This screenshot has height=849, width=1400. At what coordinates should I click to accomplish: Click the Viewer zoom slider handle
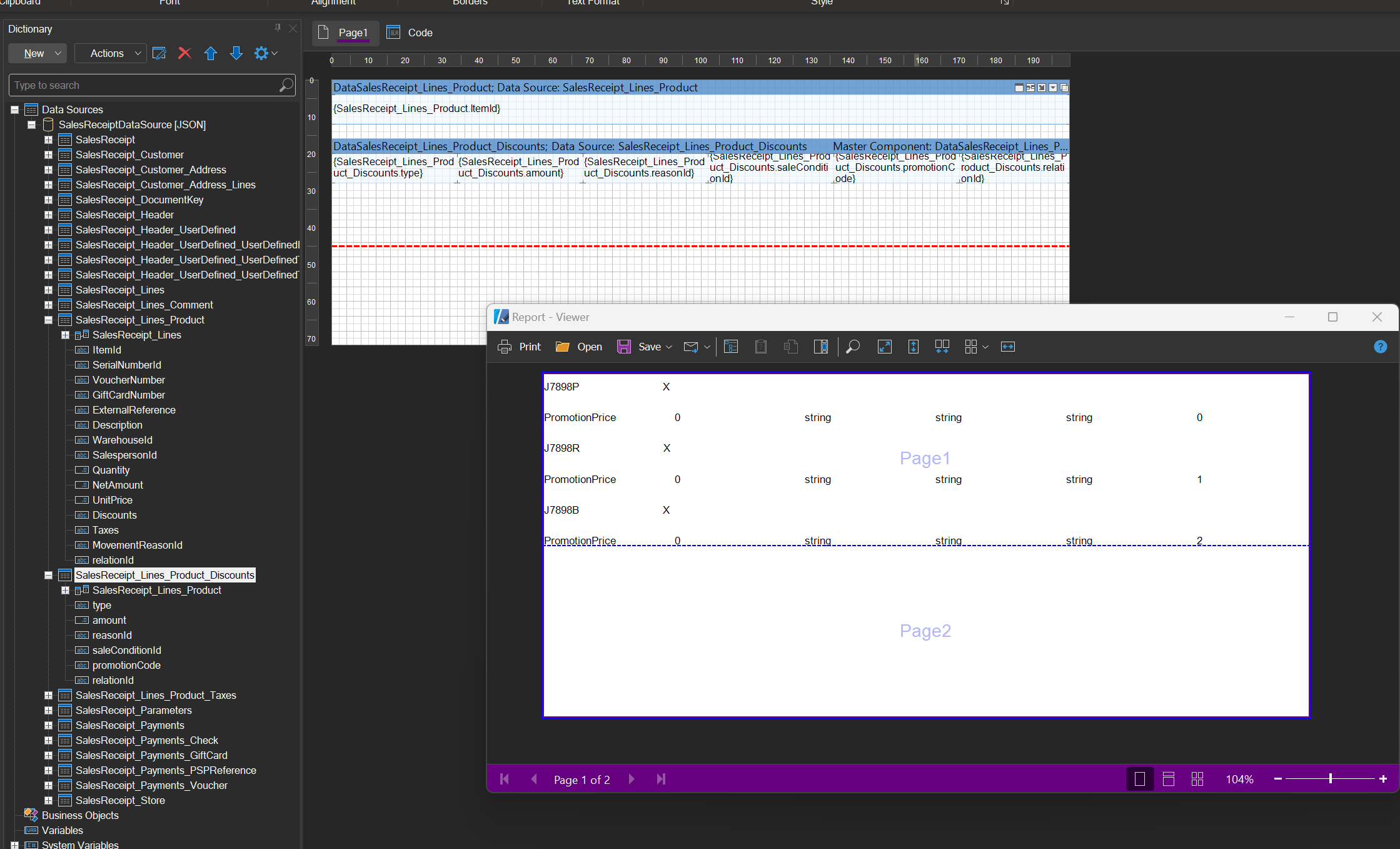pyautogui.click(x=1331, y=778)
